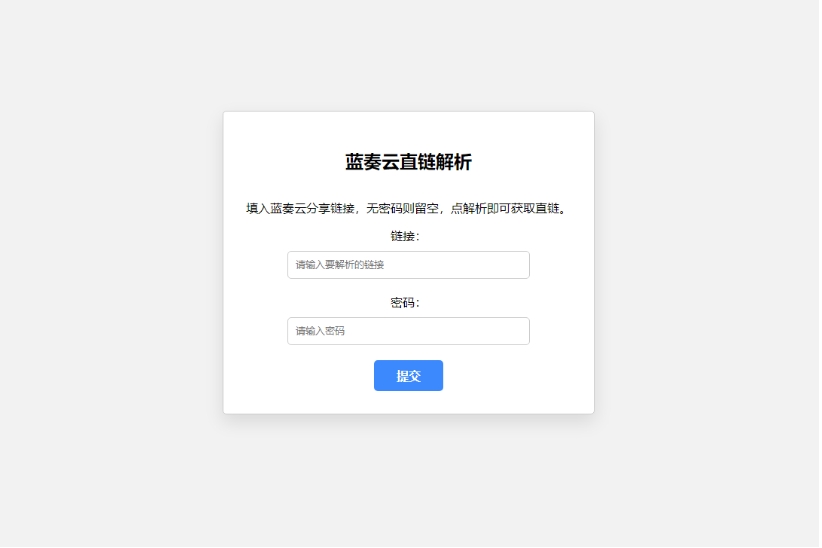Click the 链接: label above first field

click(x=406, y=237)
